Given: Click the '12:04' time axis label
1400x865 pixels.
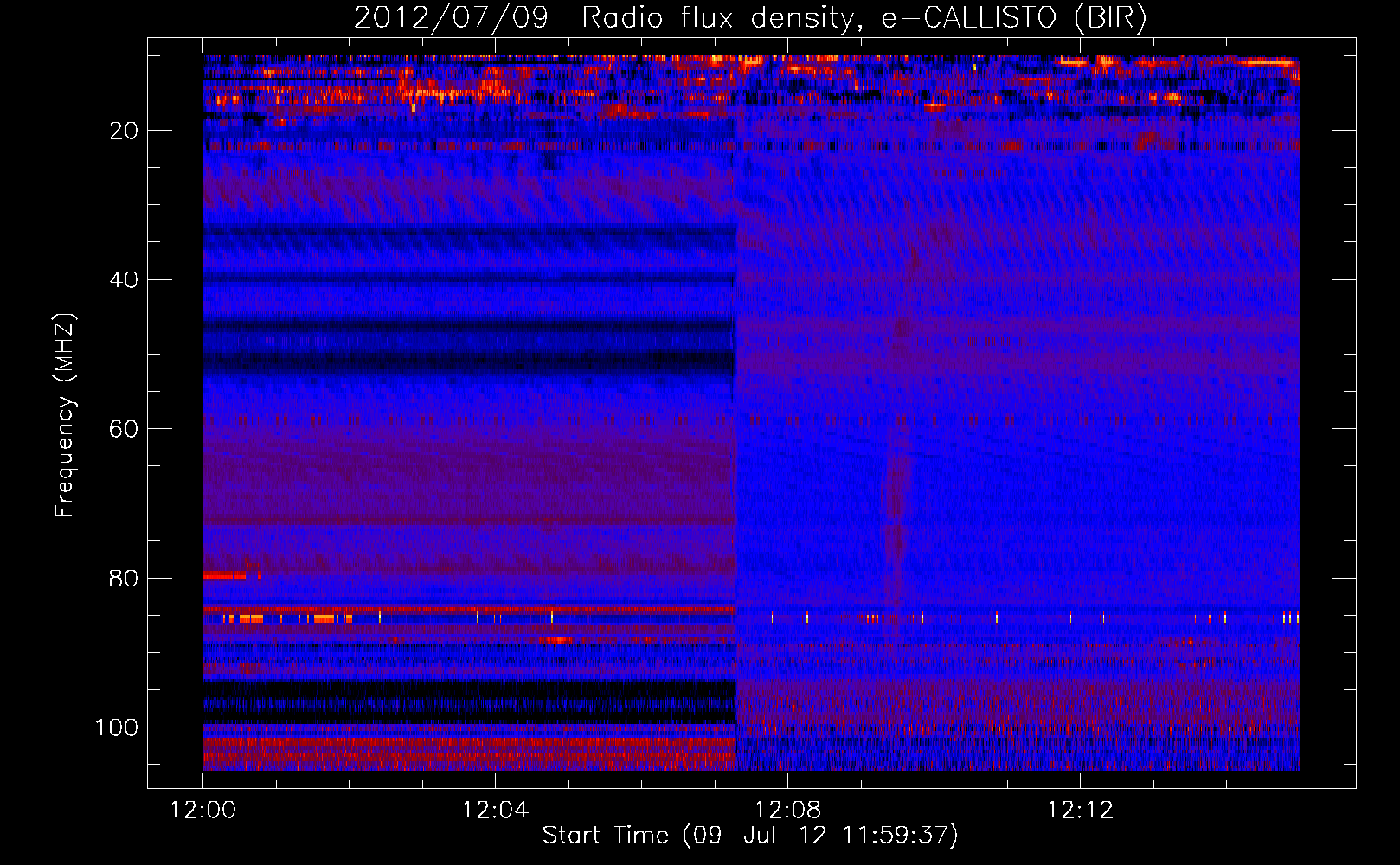Looking at the screenshot, I should tap(495, 811).
